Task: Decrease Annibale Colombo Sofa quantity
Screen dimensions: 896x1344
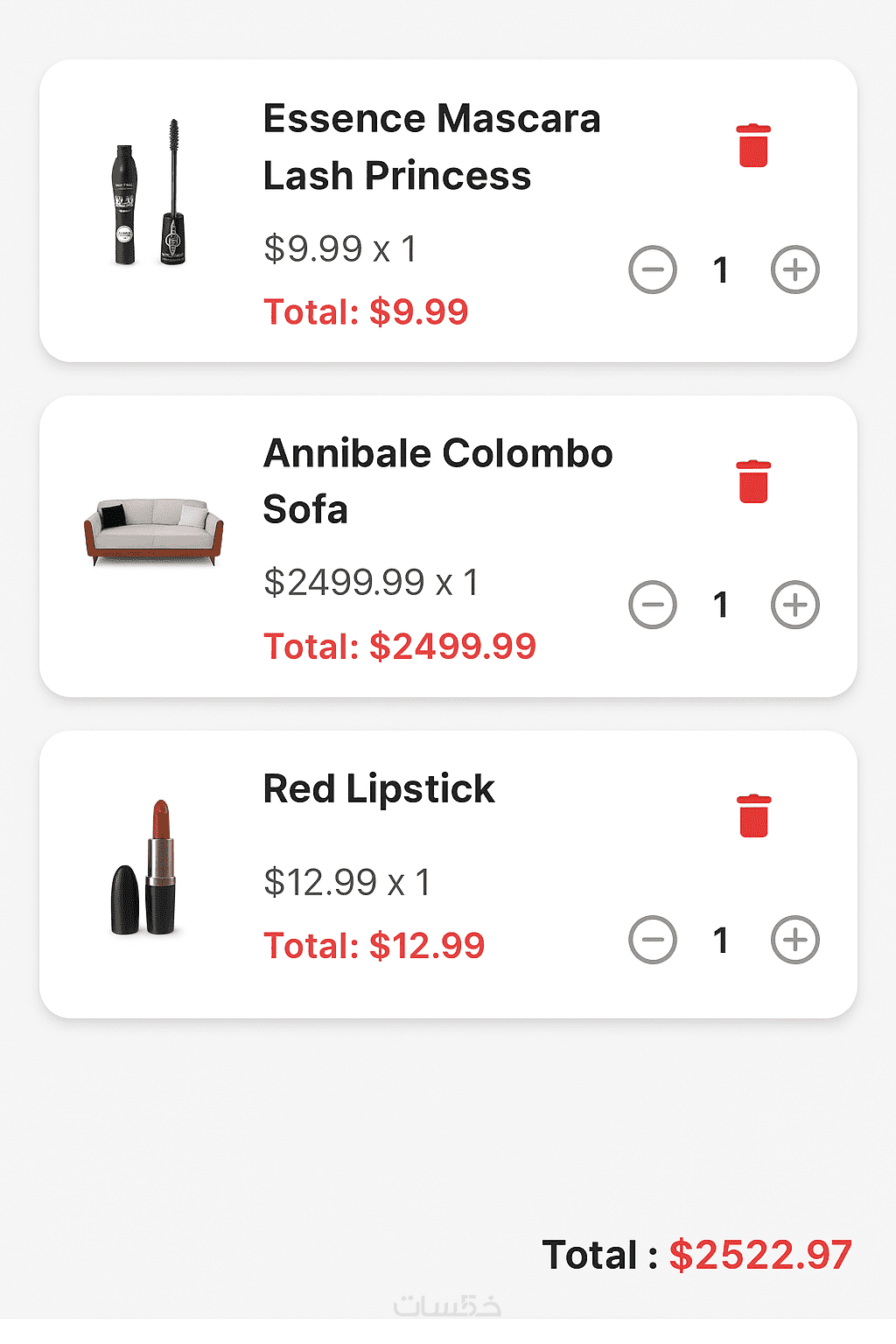Action: [x=653, y=605]
